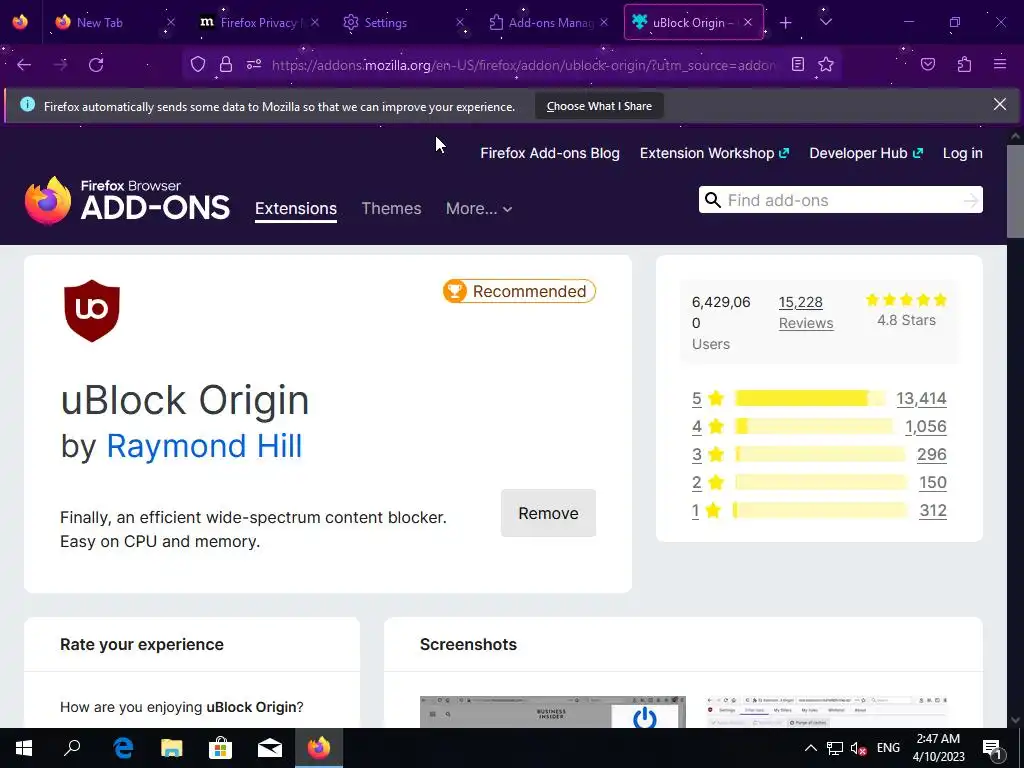Click the padlock site security icon
Screen dimensions: 1024x768
point(226,64)
